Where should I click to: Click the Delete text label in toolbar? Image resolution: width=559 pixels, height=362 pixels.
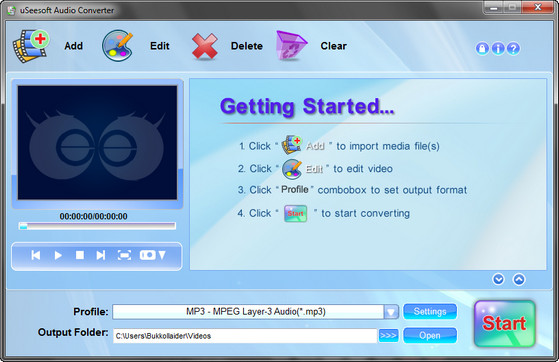[247, 46]
